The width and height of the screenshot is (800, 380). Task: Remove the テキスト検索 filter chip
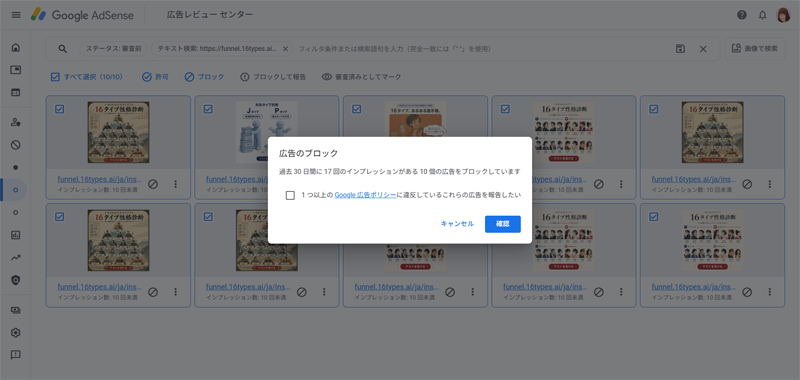point(285,49)
